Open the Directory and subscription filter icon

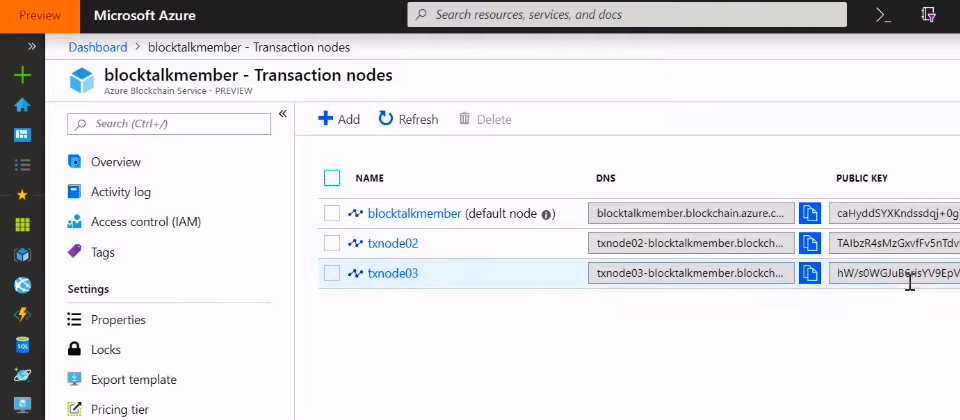tap(928, 16)
